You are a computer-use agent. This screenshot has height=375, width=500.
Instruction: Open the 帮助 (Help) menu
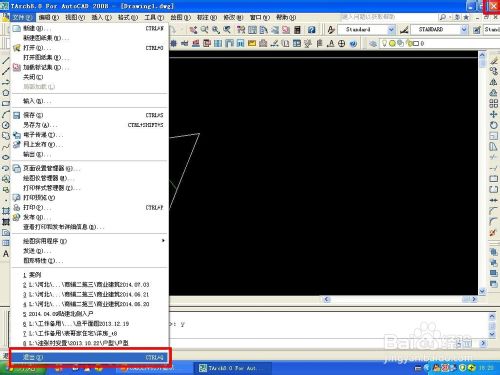point(286,17)
